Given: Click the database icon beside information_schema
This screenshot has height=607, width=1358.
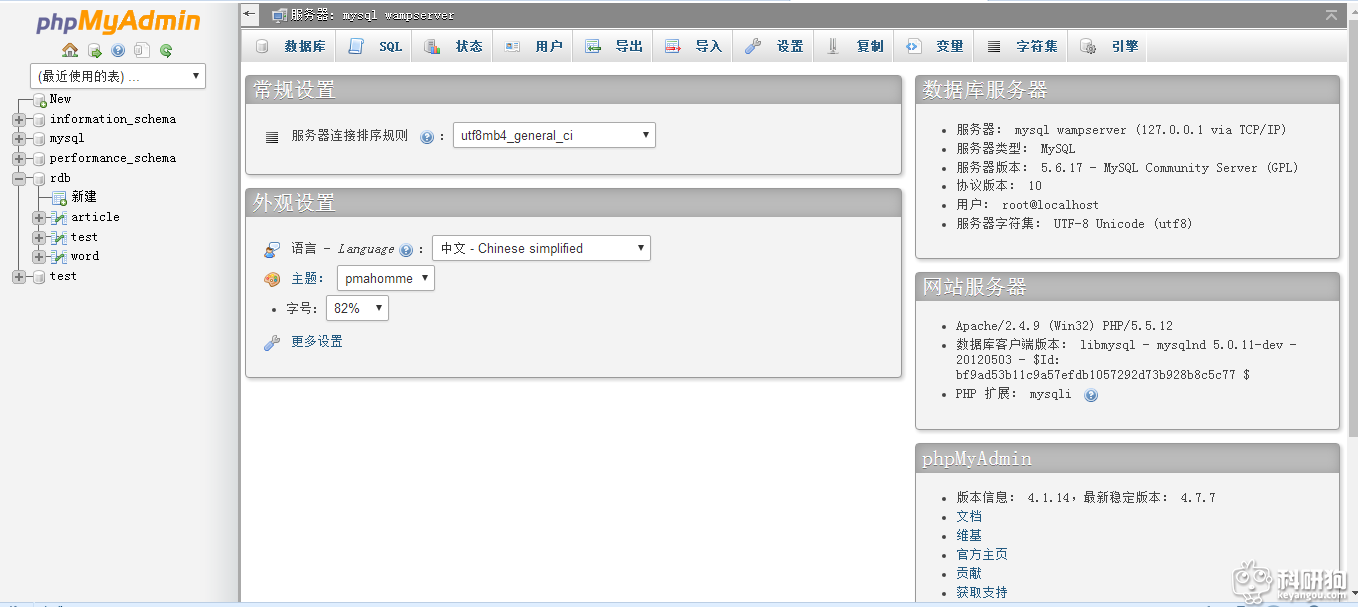Looking at the screenshot, I should (39, 119).
